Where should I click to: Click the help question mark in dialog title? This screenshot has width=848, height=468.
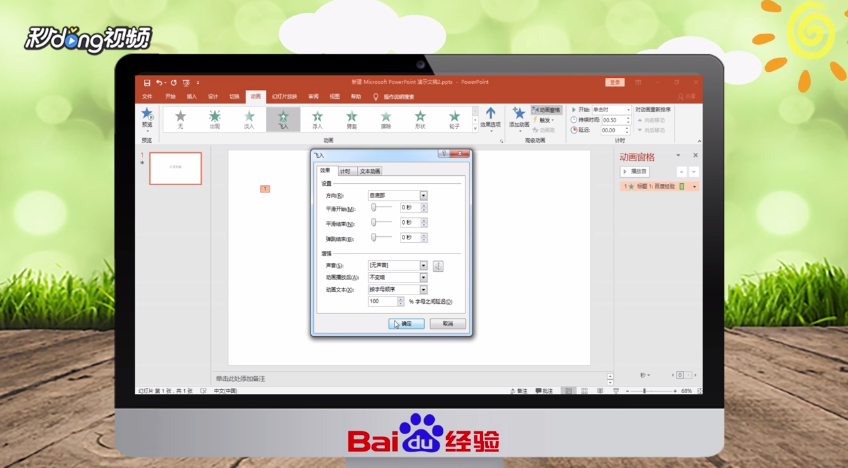pyautogui.click(x=444, y=154)
